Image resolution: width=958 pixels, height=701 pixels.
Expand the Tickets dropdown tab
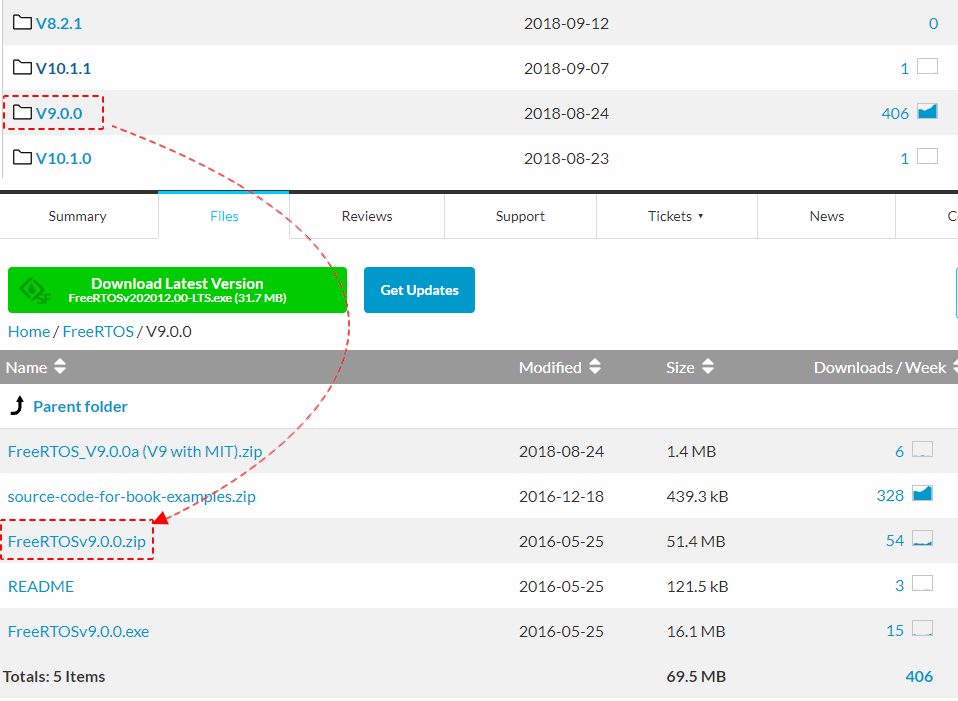[676, 216]
